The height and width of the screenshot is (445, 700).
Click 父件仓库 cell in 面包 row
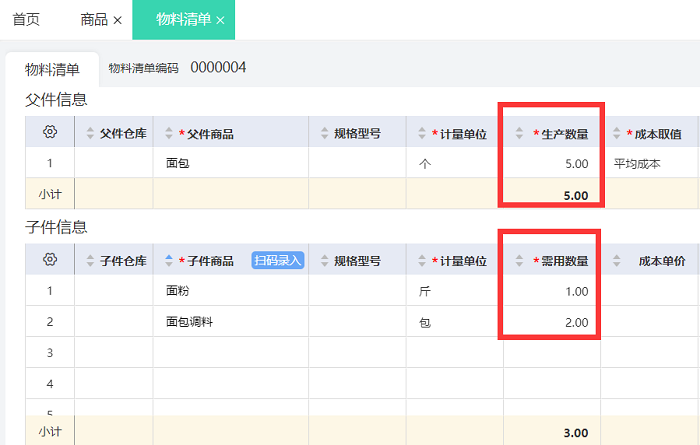click(114, 163)
